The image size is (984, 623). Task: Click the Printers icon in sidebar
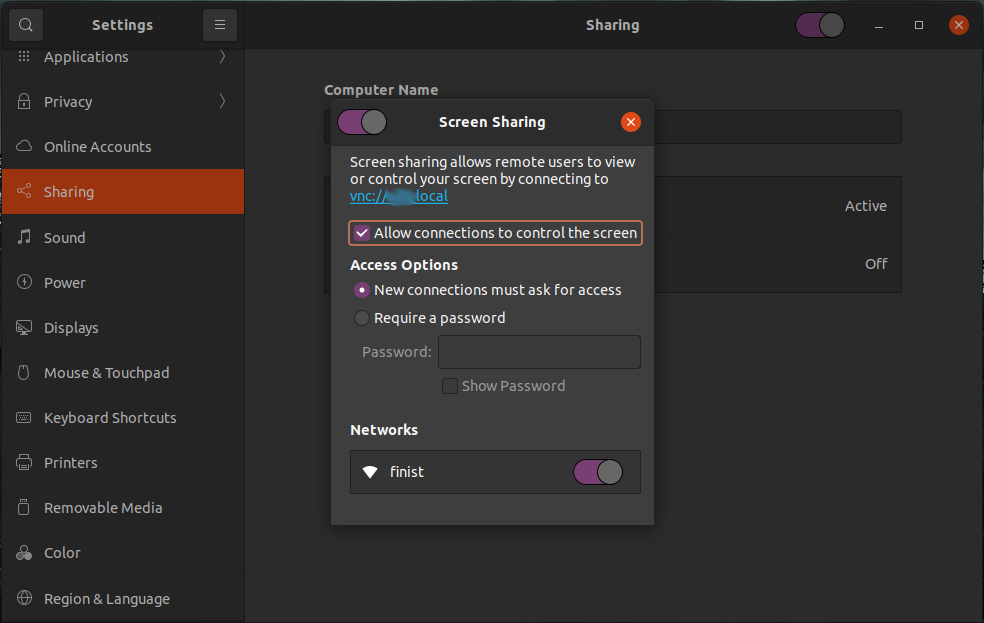pos(25,462)
